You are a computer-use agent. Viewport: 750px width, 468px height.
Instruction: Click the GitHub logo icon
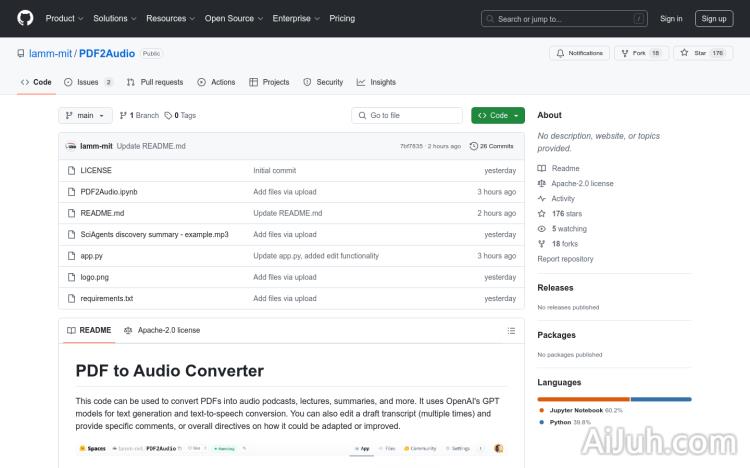tap(25, 18)
